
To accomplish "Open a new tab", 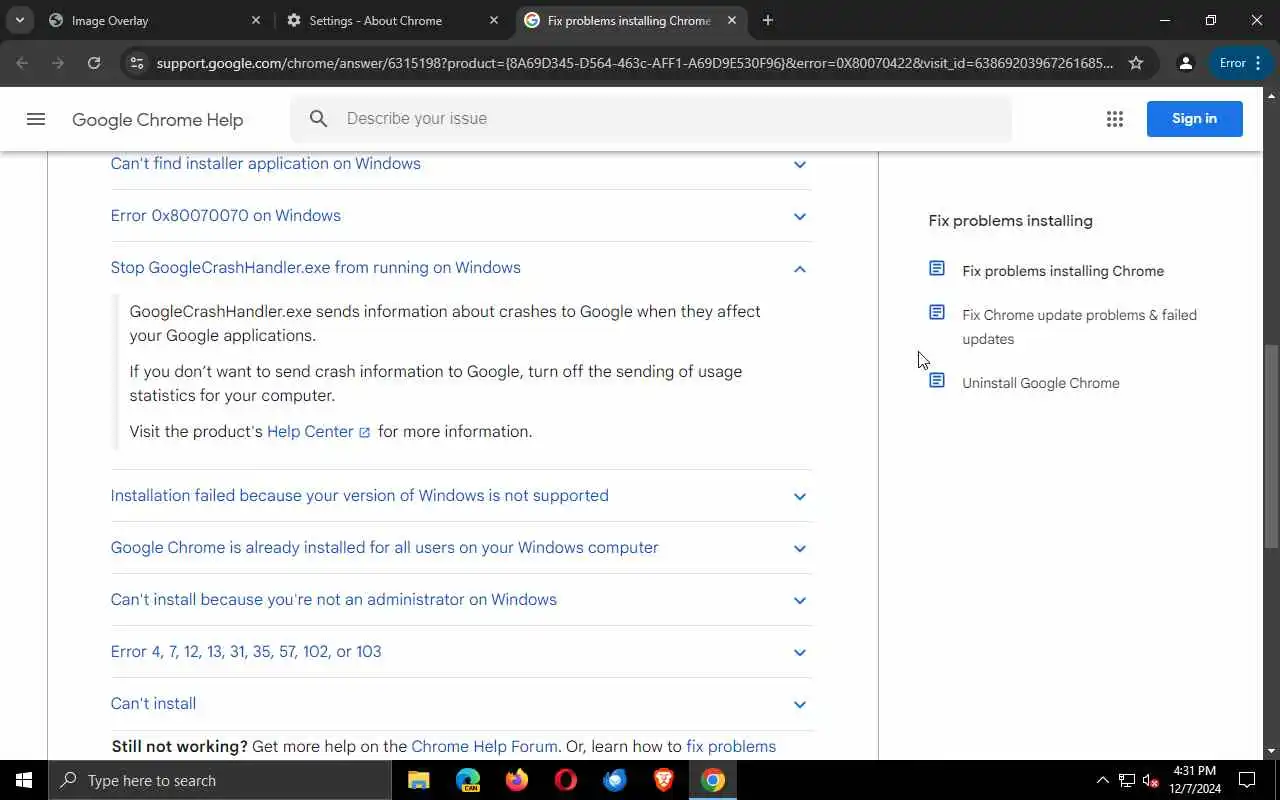I will point(767,20).
